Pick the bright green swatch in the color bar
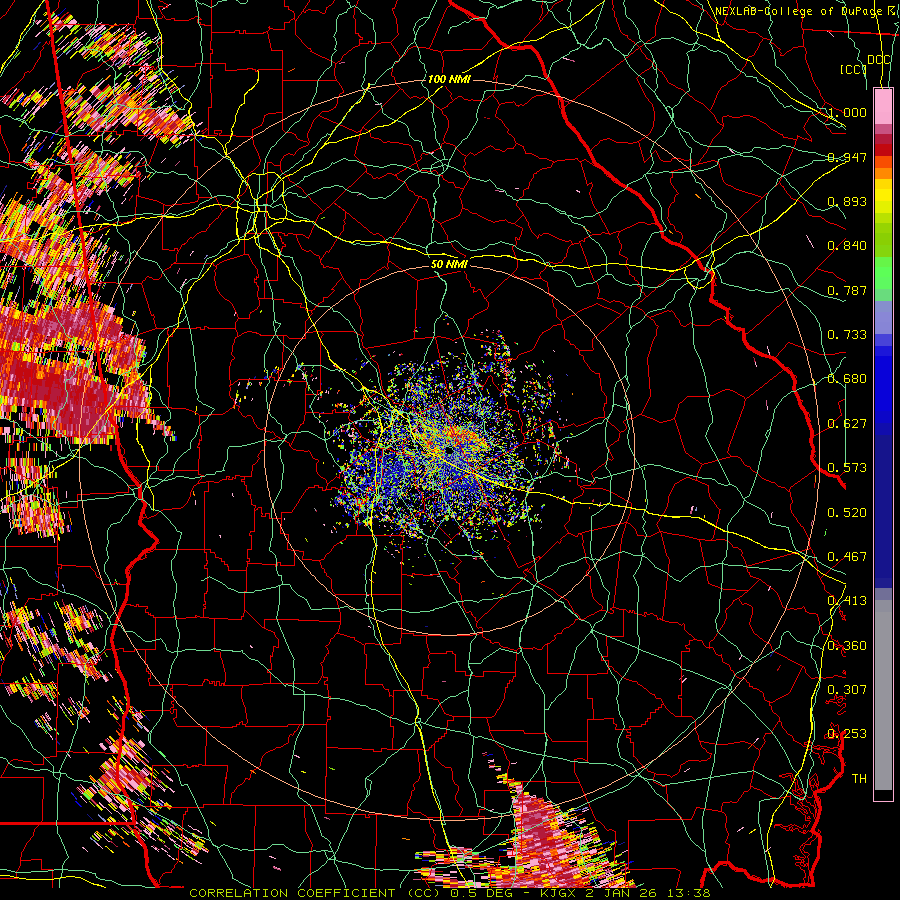This screenshot has height=900, width=900. point(883,273)
